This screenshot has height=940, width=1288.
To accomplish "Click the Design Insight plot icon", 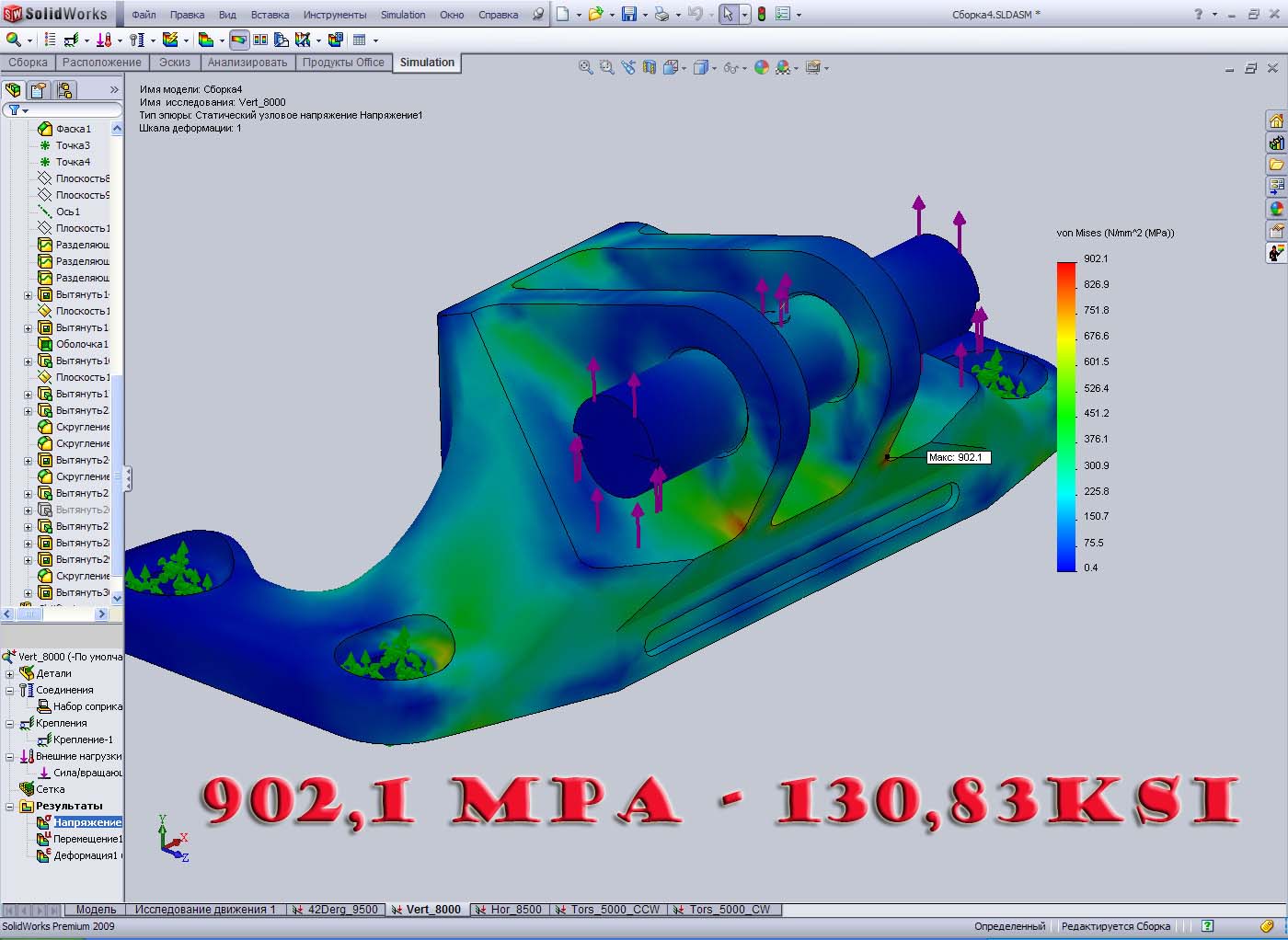I will (281, 40).
